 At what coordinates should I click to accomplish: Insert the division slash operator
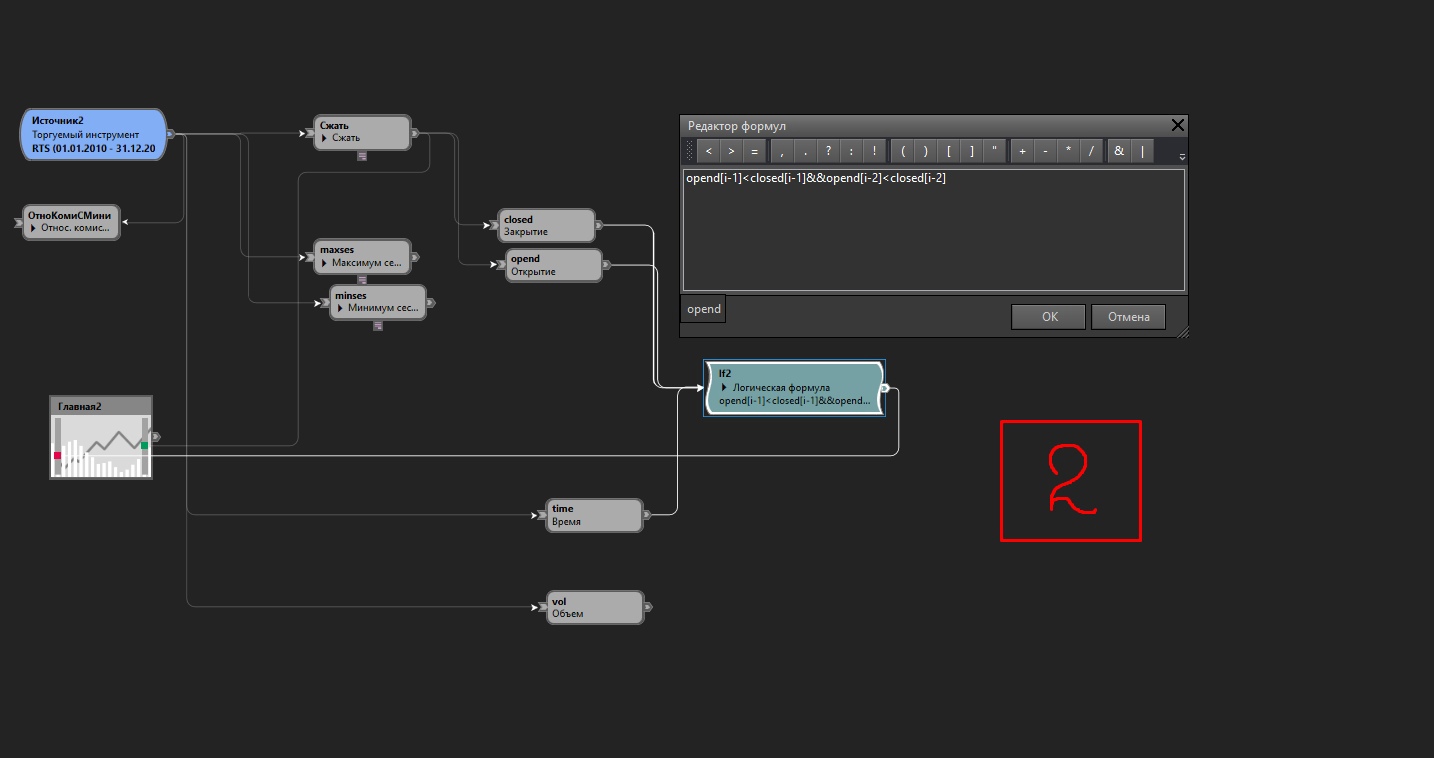[x=1092, y=151]
